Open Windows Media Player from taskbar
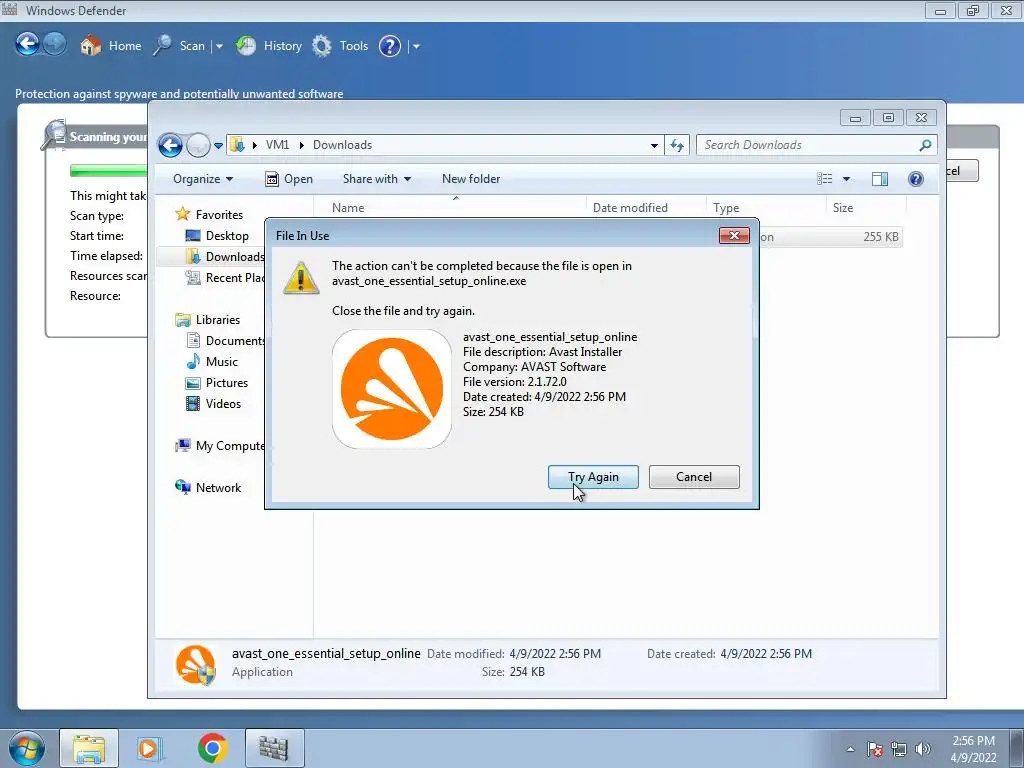The width and height of the screenshot is (1024, 768). (150, 748)
